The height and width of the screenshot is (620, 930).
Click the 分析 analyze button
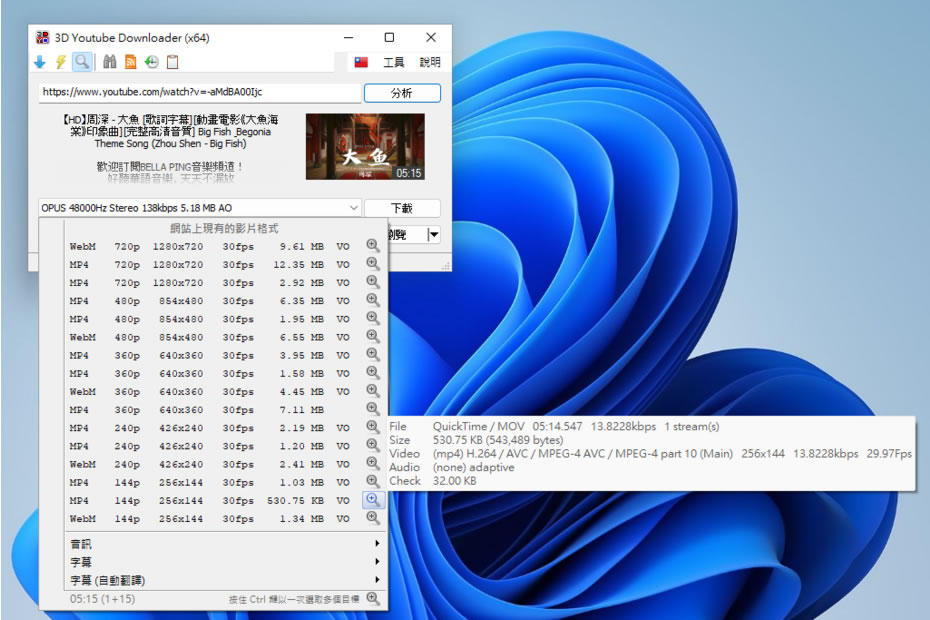coord(402,93)
